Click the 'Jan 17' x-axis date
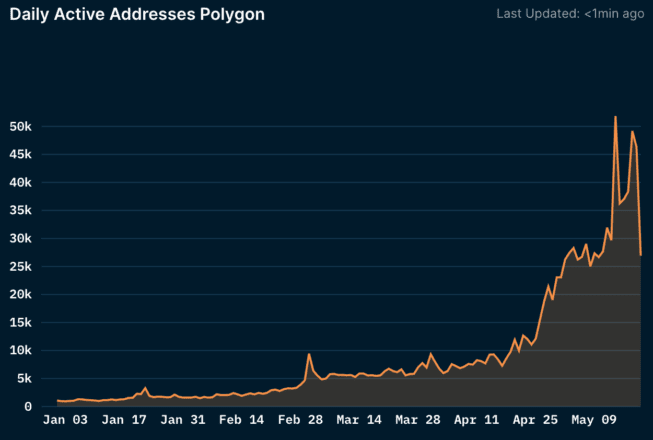653x440 pixels. click(x=124, y=420)
